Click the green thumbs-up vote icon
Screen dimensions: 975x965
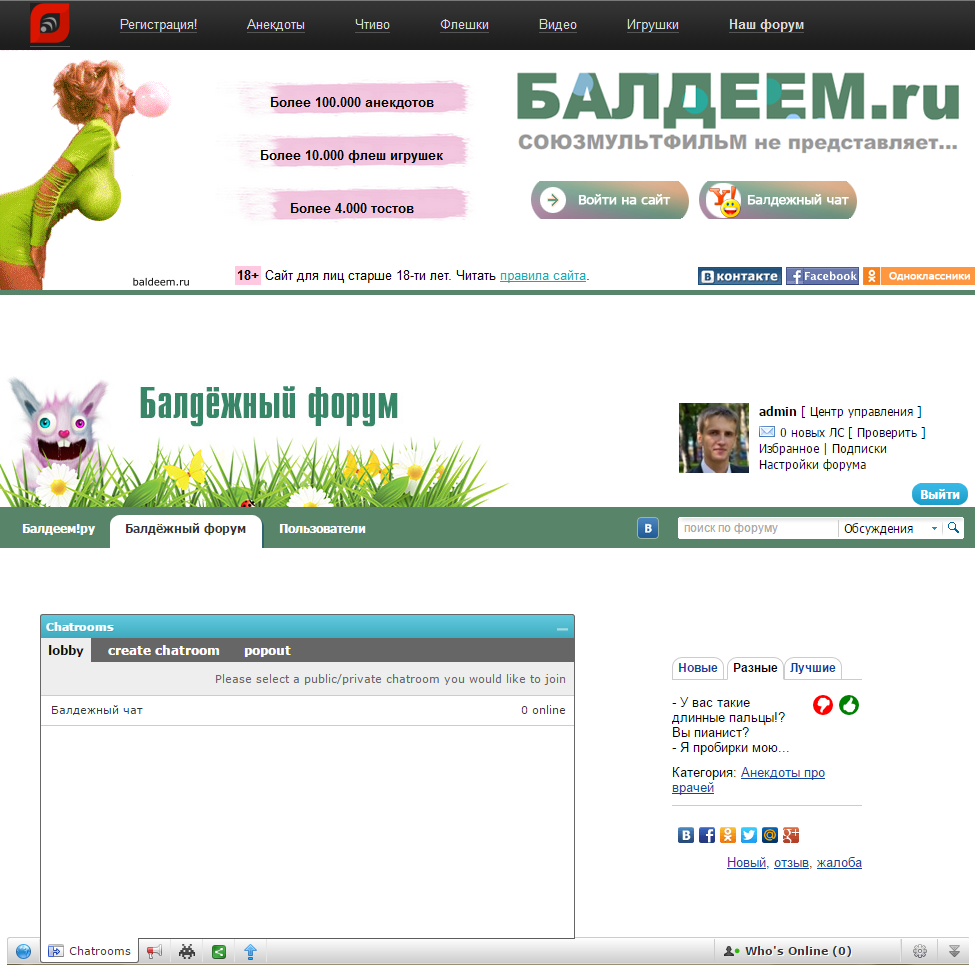click(849, 704)
